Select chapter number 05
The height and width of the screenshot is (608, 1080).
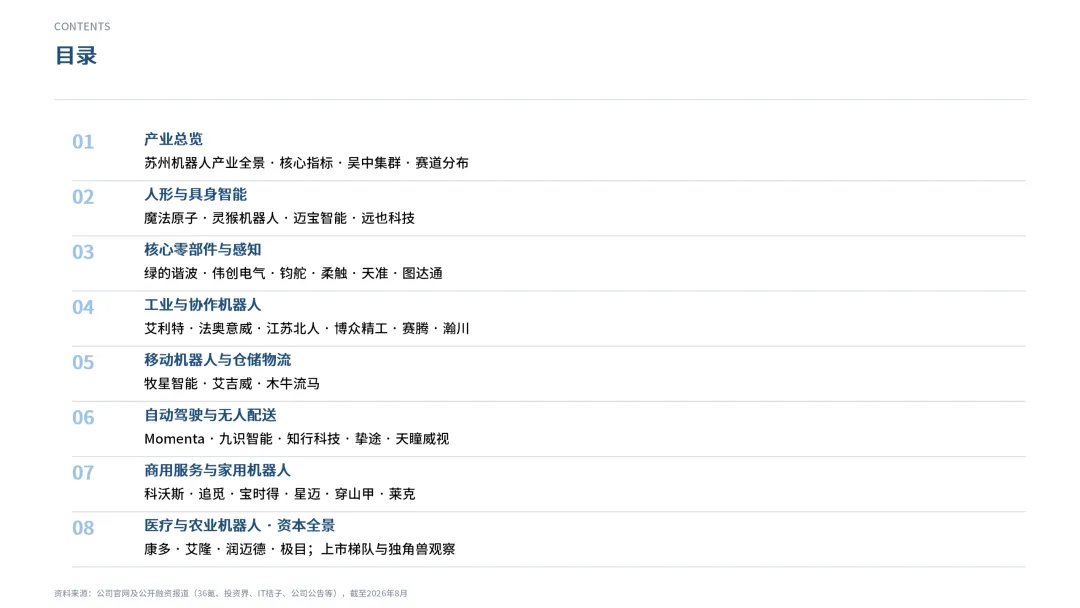click(x=83, y=362)
